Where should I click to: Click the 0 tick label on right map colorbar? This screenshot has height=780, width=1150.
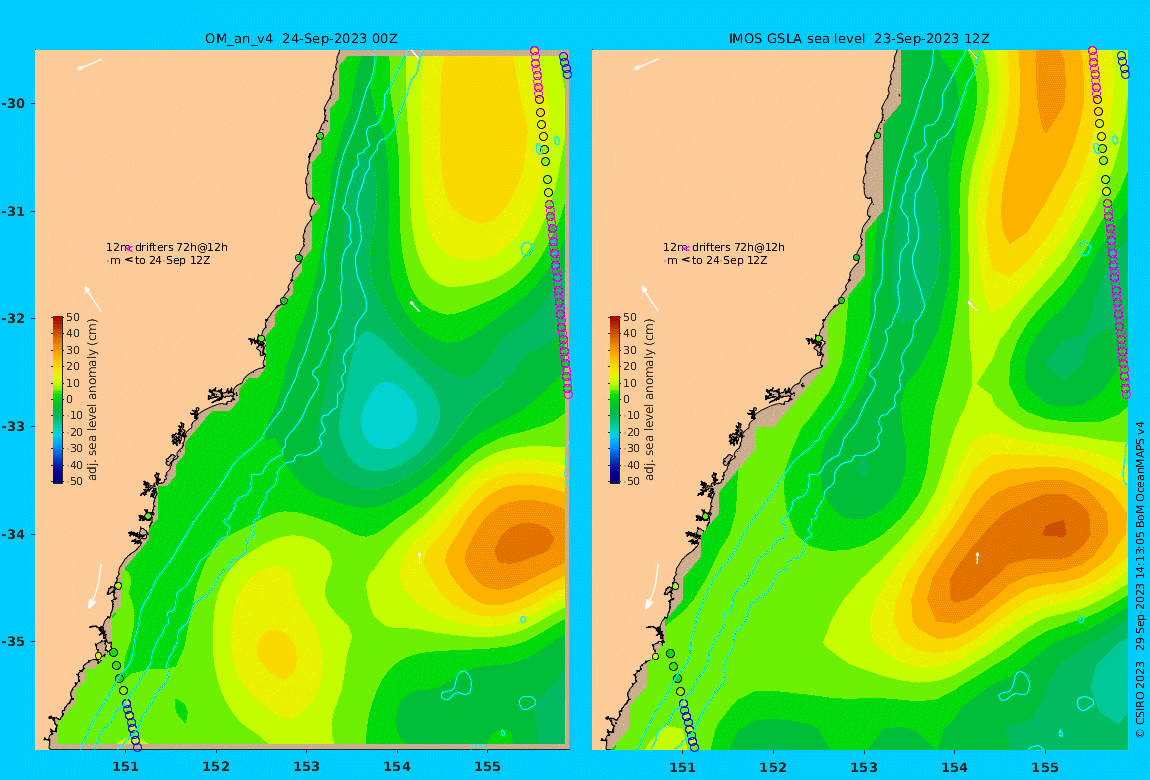click(x=627, y=400)
